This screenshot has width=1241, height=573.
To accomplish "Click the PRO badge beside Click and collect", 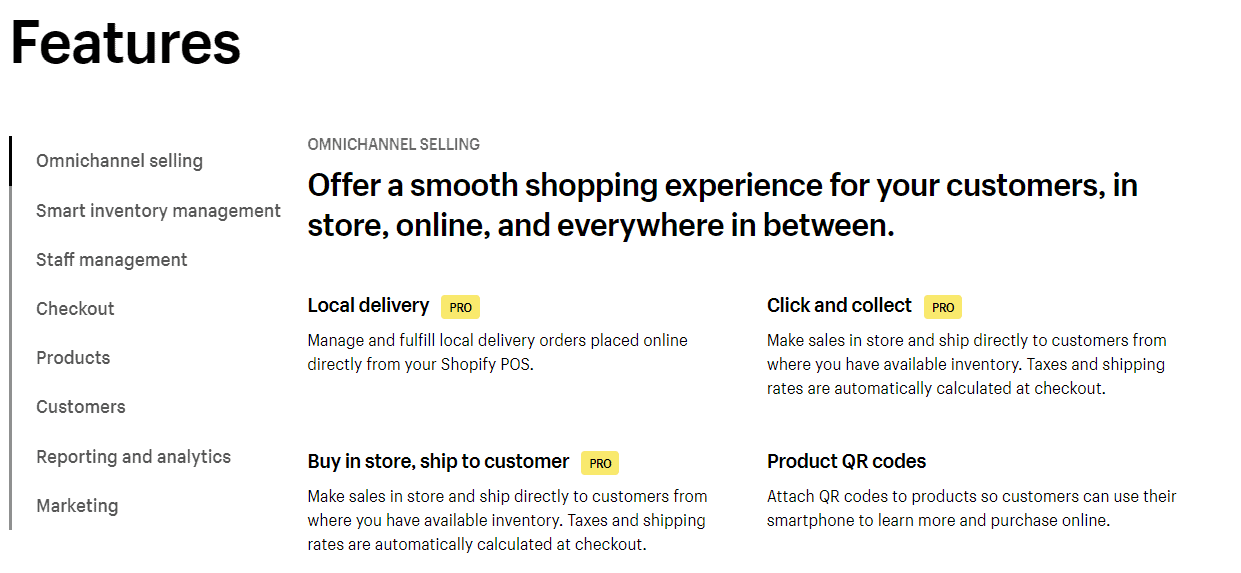I will click(x=942, y=308).
